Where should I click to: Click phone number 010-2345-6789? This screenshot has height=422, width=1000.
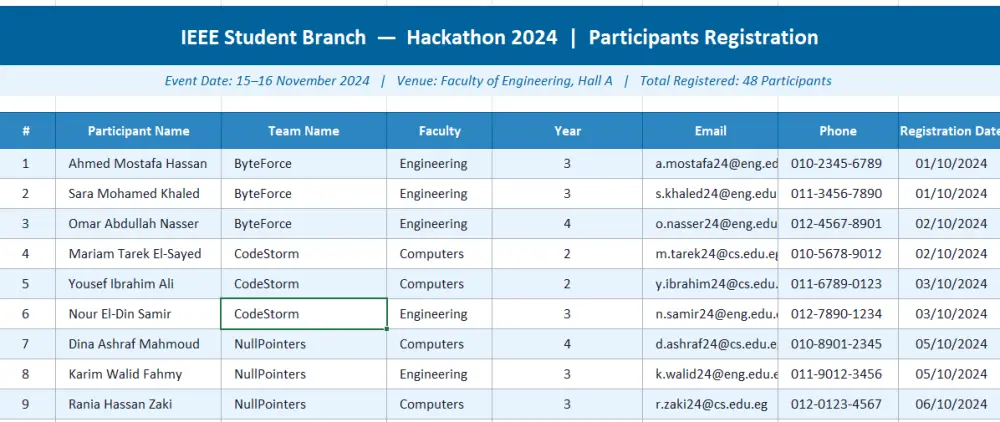tap(838, 164)
